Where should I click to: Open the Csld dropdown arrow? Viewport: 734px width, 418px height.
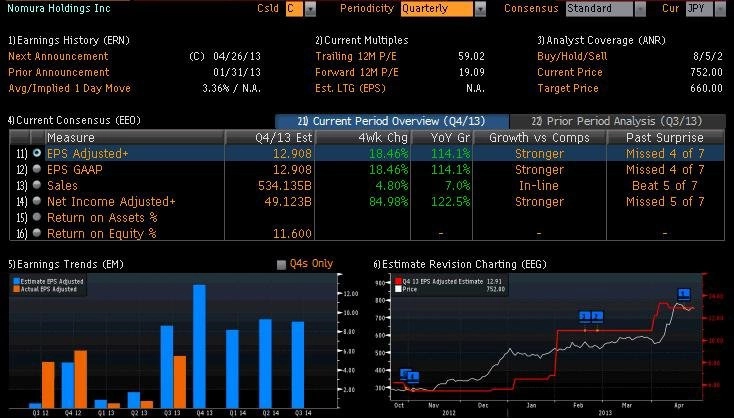[310, 9]
